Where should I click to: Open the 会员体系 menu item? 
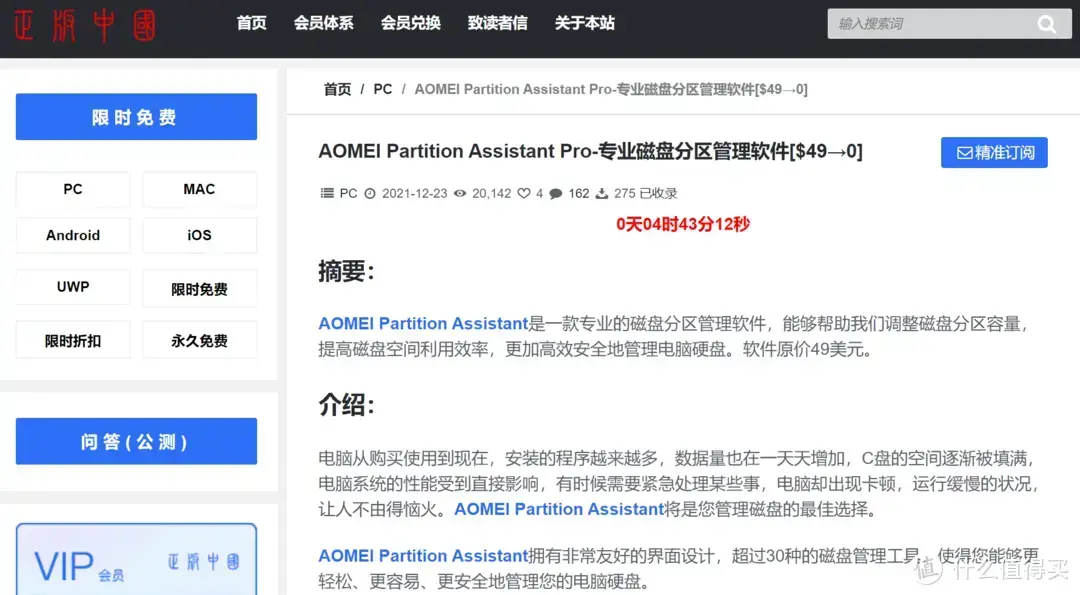click(x=323, y=23)
